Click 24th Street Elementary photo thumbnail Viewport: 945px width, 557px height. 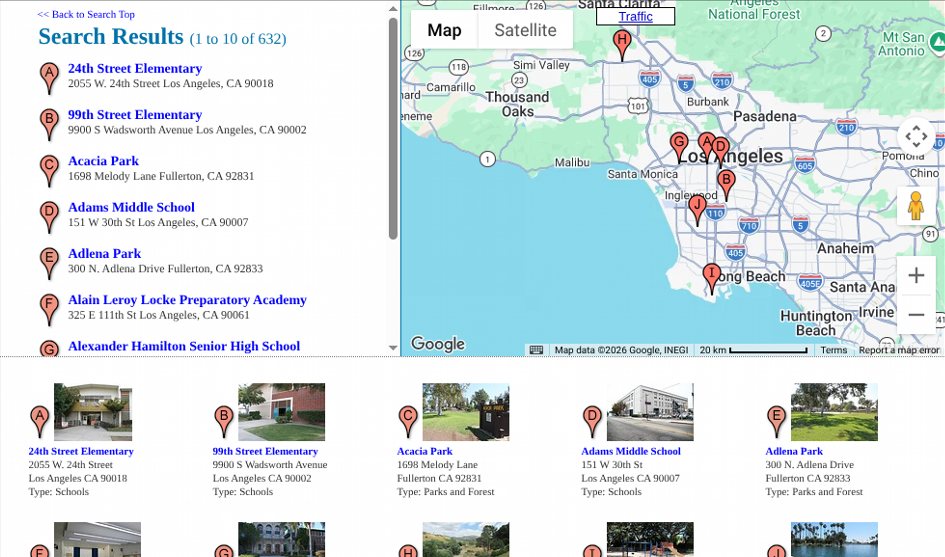(x=93, y=412)
